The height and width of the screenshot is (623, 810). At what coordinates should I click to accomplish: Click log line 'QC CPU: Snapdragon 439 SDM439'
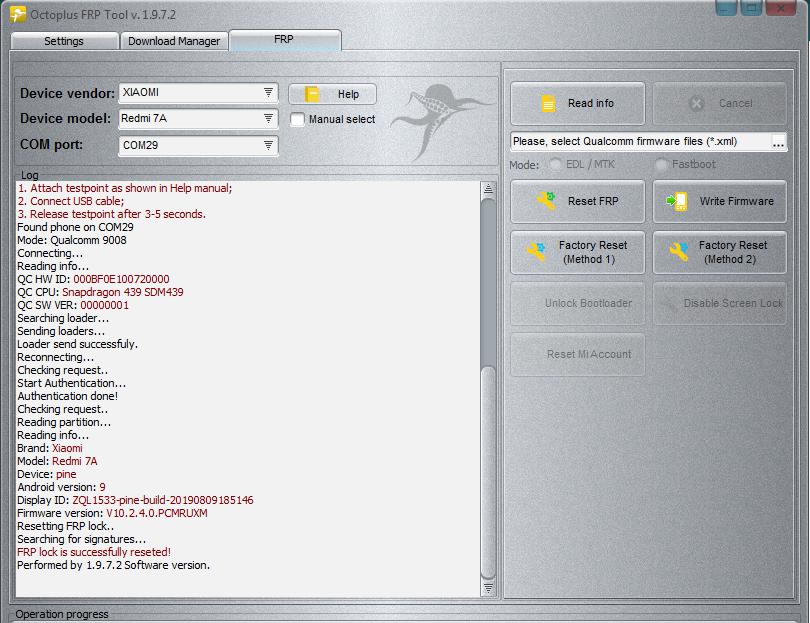[100, 292]
